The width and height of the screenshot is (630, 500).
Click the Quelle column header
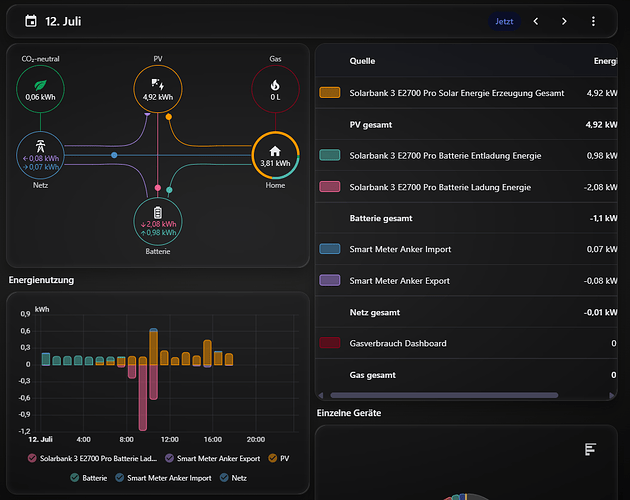tap(362, 61)
